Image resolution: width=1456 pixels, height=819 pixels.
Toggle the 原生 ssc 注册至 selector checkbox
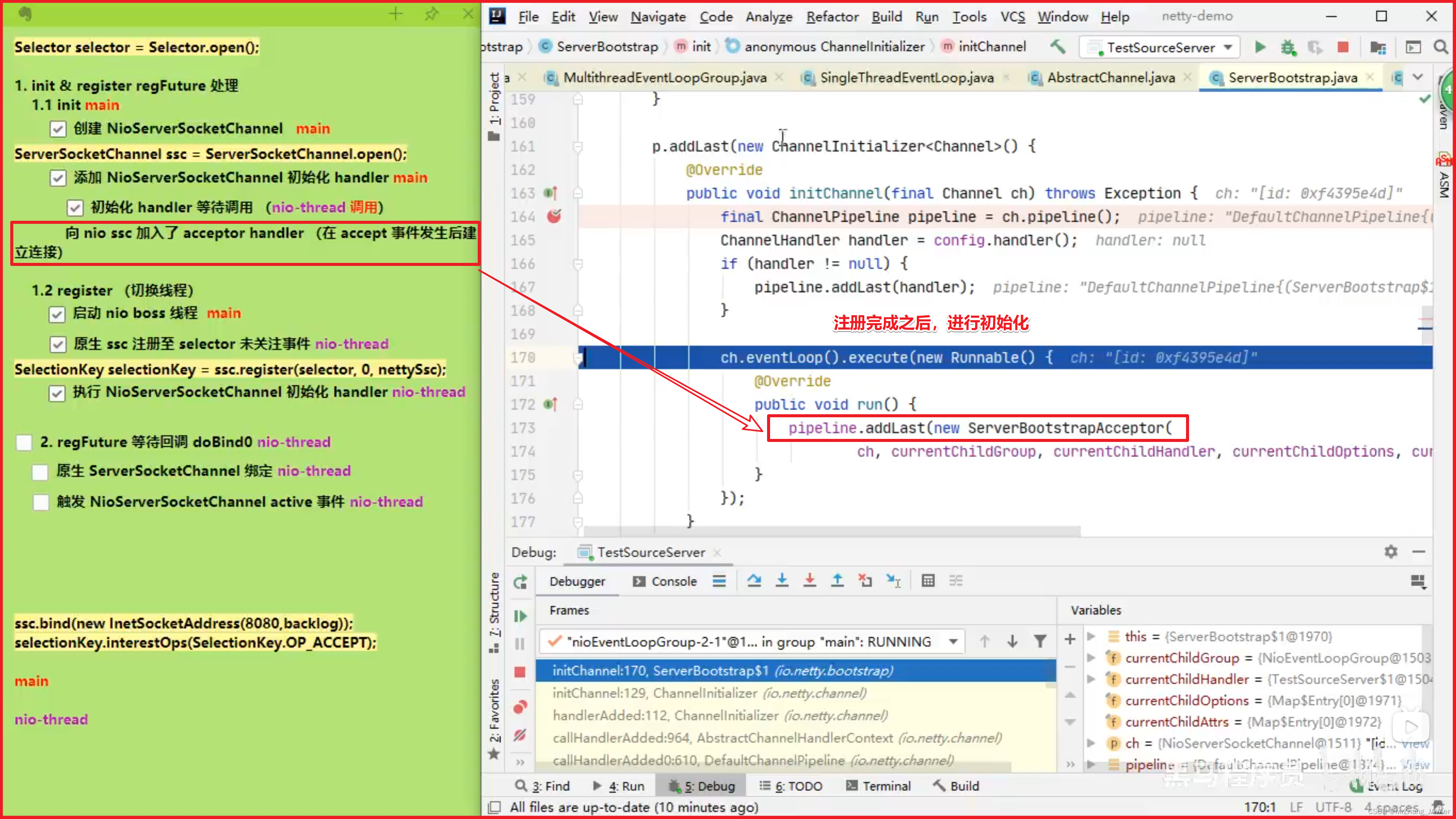(x=58, y=344)
